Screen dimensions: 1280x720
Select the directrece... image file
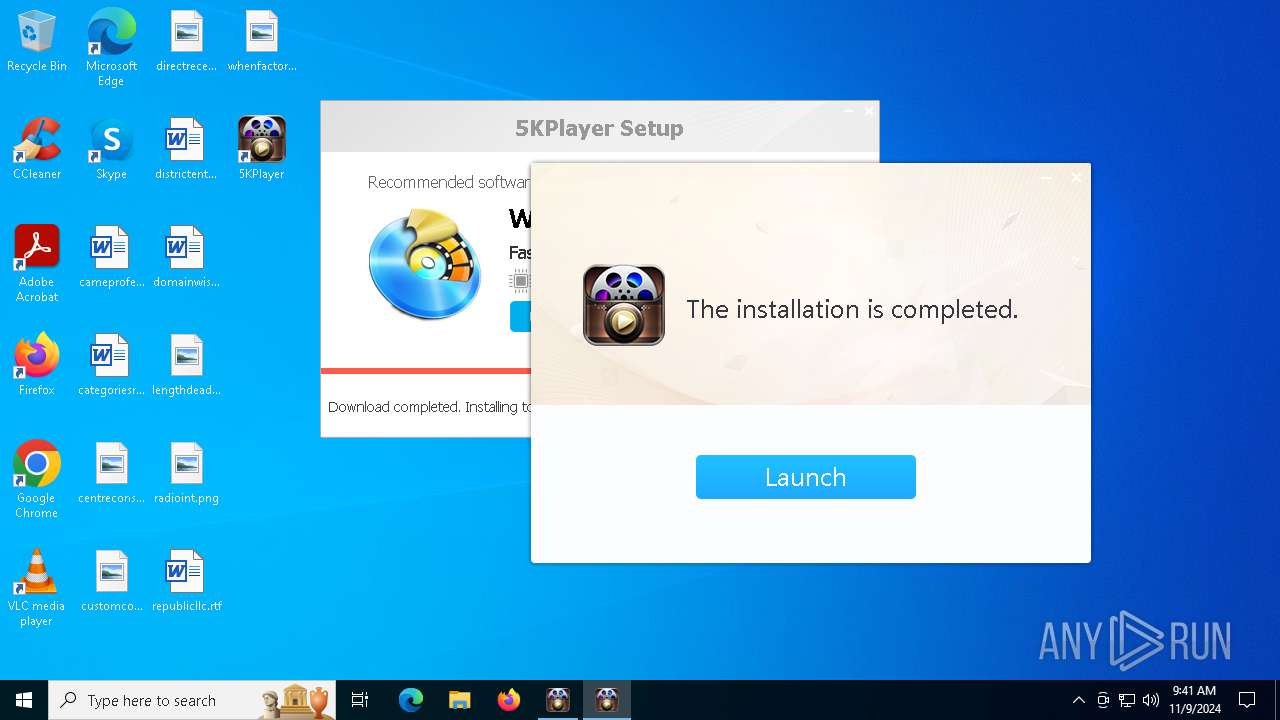point(186,42)
